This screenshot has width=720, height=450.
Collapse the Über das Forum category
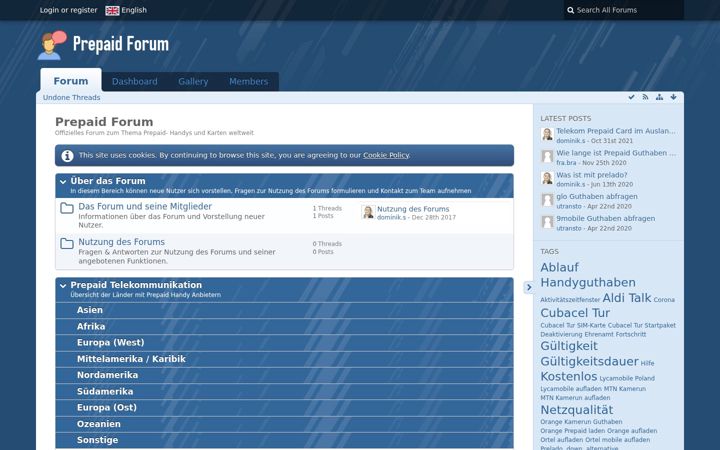click(x=63, y=182)
